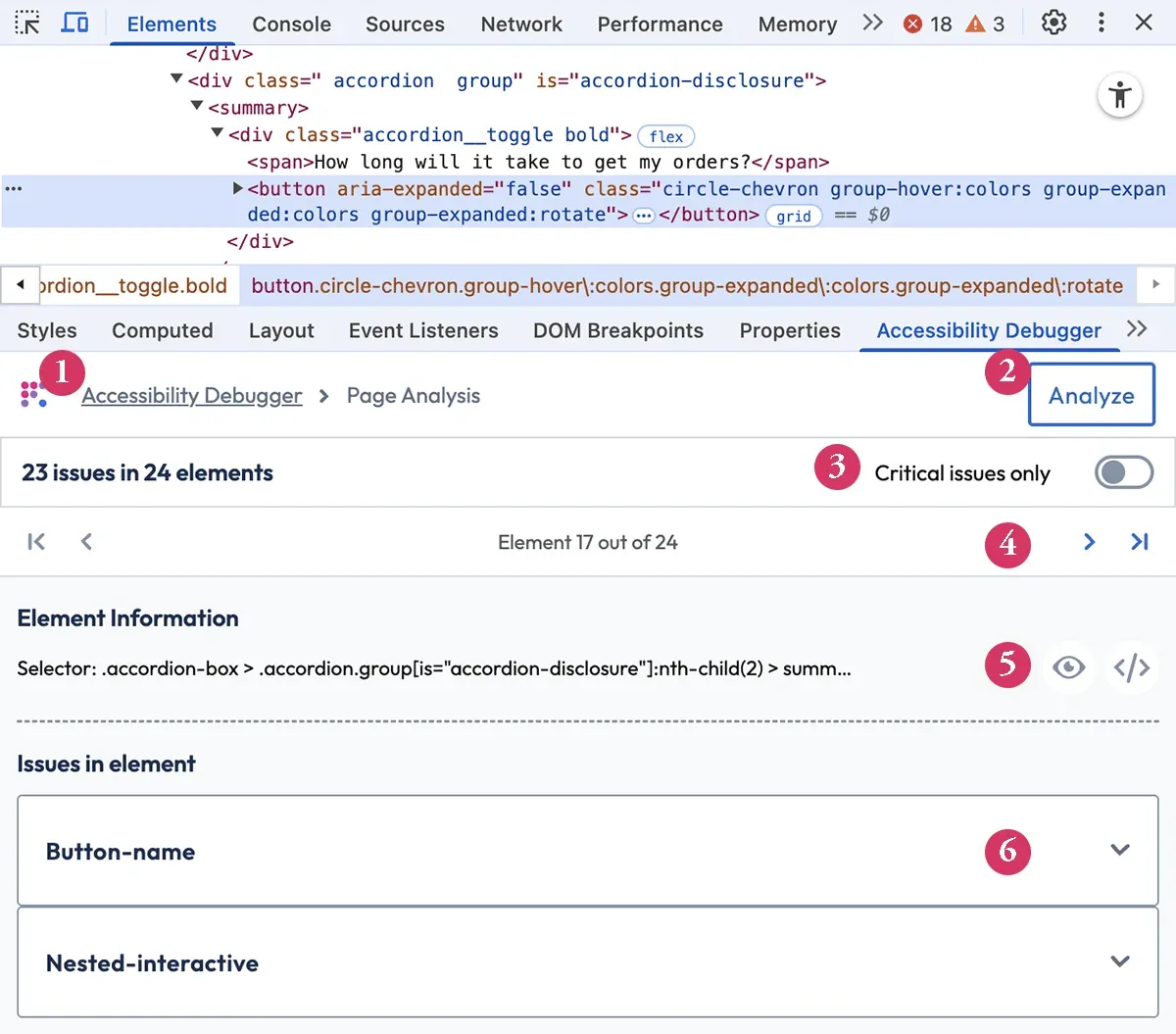Viewport: 1176px width, 1034px height.
Task: Click the floating accessibility person icon
Action: pyautogui.click(x=1120, y=95)
